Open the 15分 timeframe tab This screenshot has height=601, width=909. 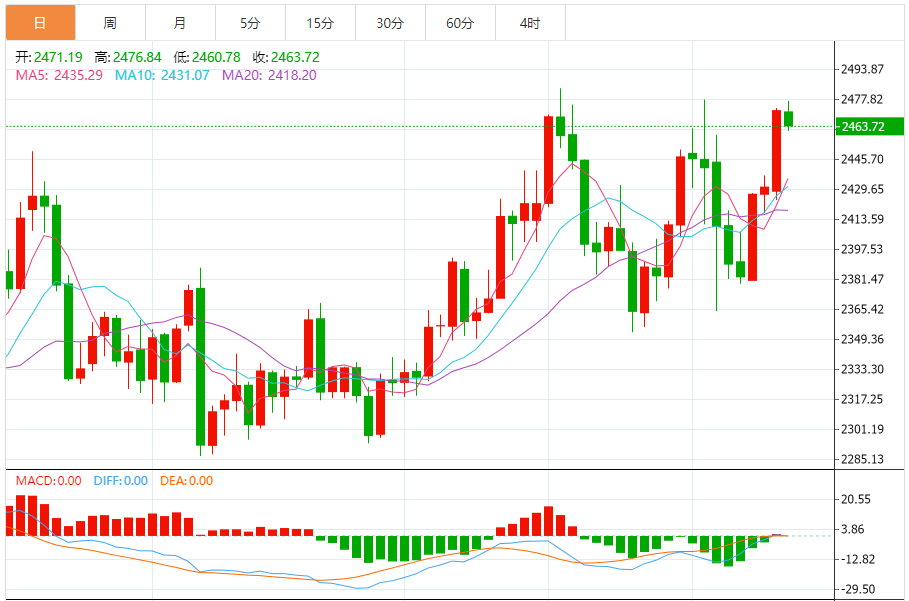[x=320, y=23]
